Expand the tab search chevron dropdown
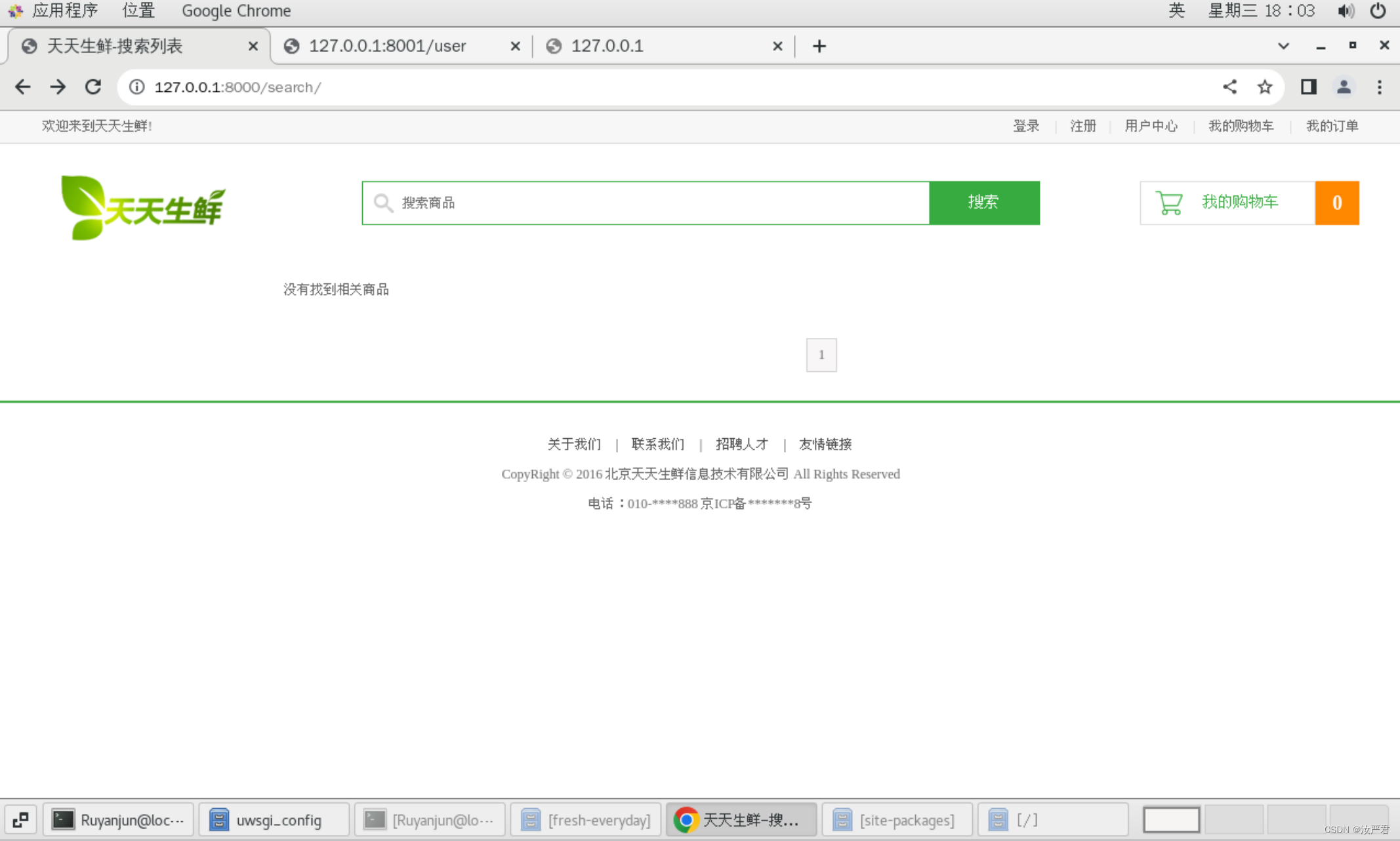Screen dimensions: 1400x841 point(1283,46)
